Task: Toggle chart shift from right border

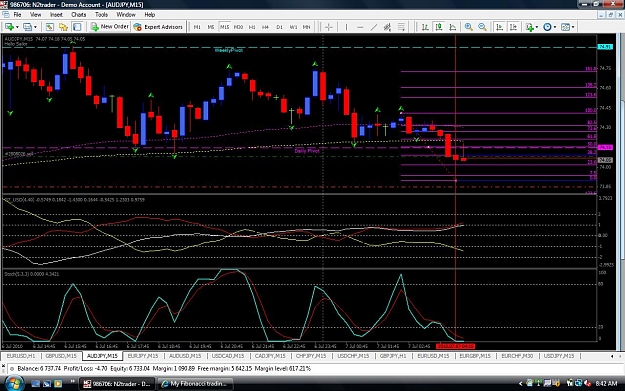Action: (x=513, y=27)
